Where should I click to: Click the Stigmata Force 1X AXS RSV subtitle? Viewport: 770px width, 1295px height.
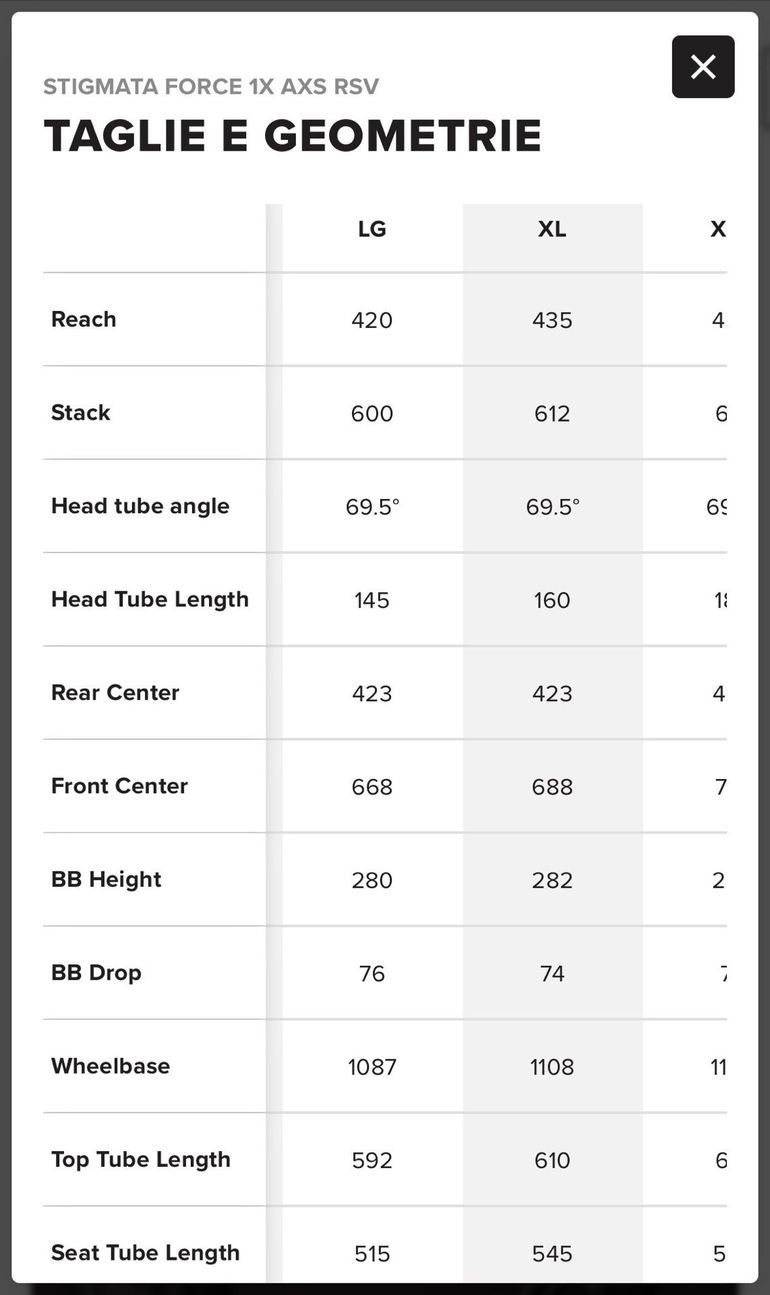(211, 86)
